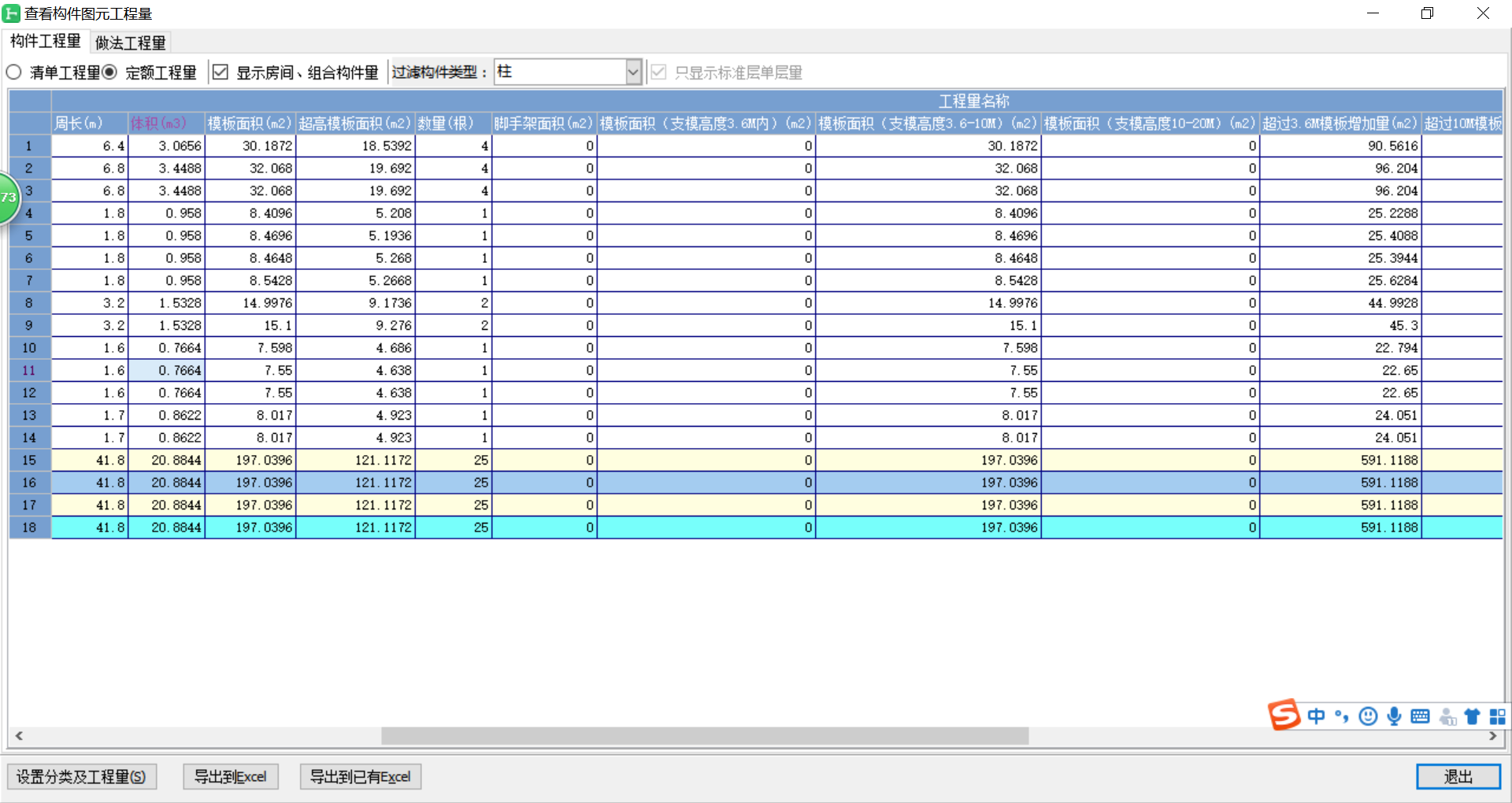Click 超过3.6M模板增加量(m2) column header
The width and height of the screenshot is (1512, 803).
pyautogui.click(x=1340, y=124)
